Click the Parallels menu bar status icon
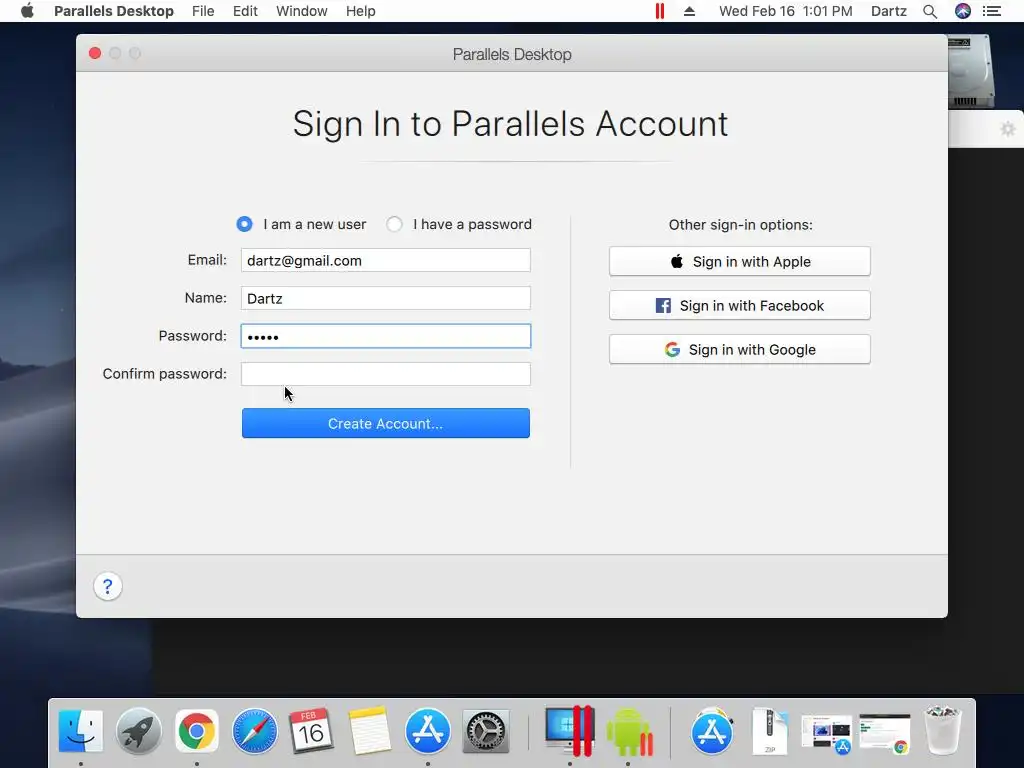The width and height of the screenshot is (1024, 768). [x=660, y=11]
